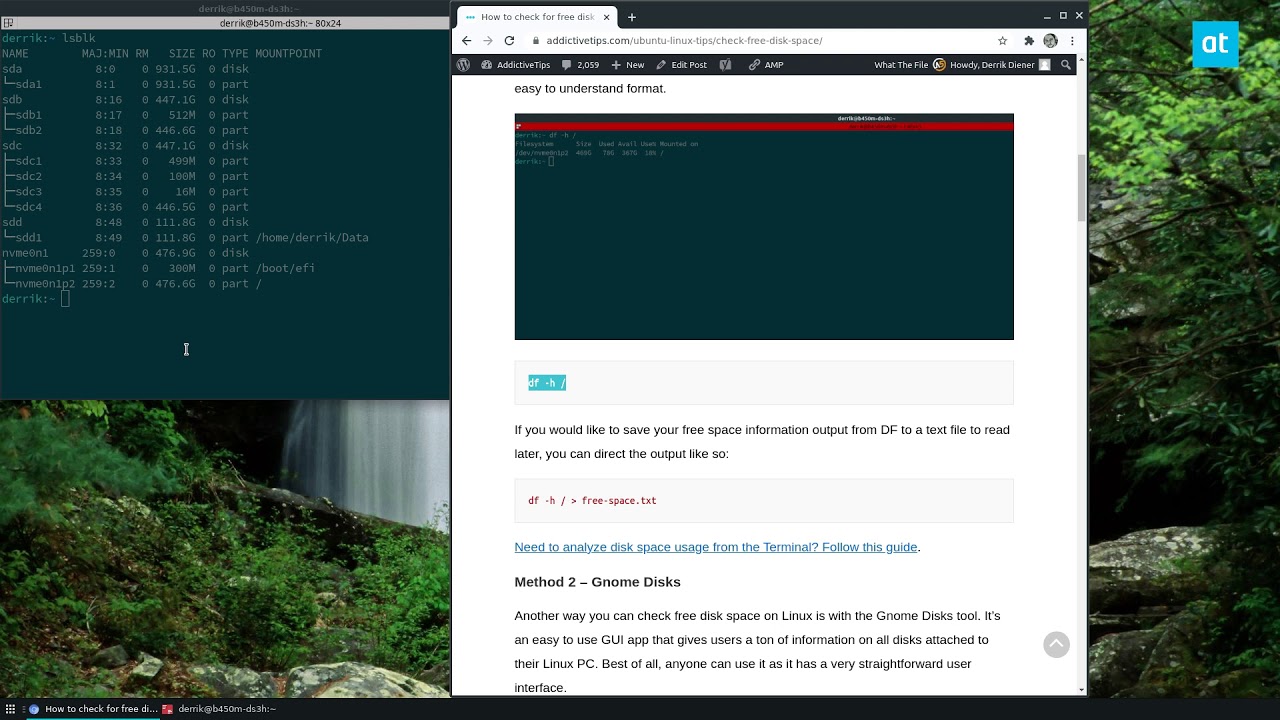
Task: Open the New content menu
Action: pos(627,65)
